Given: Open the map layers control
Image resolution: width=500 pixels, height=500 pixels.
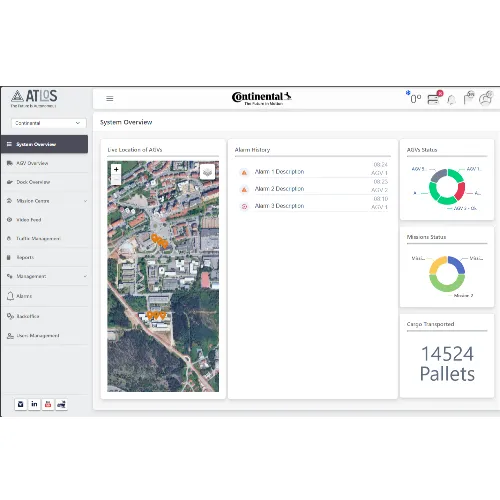Looking at the screenshot, I should point(207,172).
